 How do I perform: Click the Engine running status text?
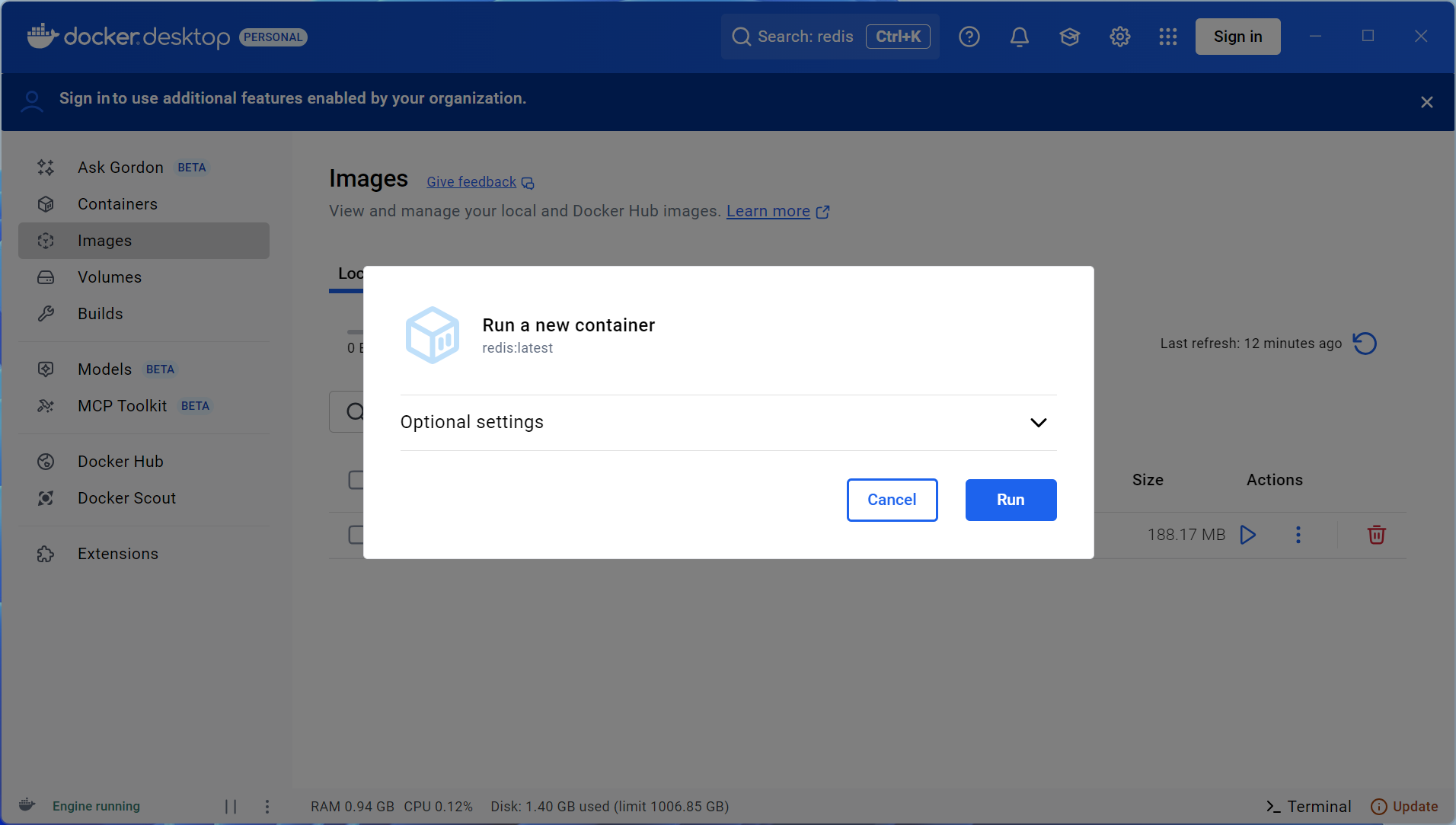(x=96, y=806)
